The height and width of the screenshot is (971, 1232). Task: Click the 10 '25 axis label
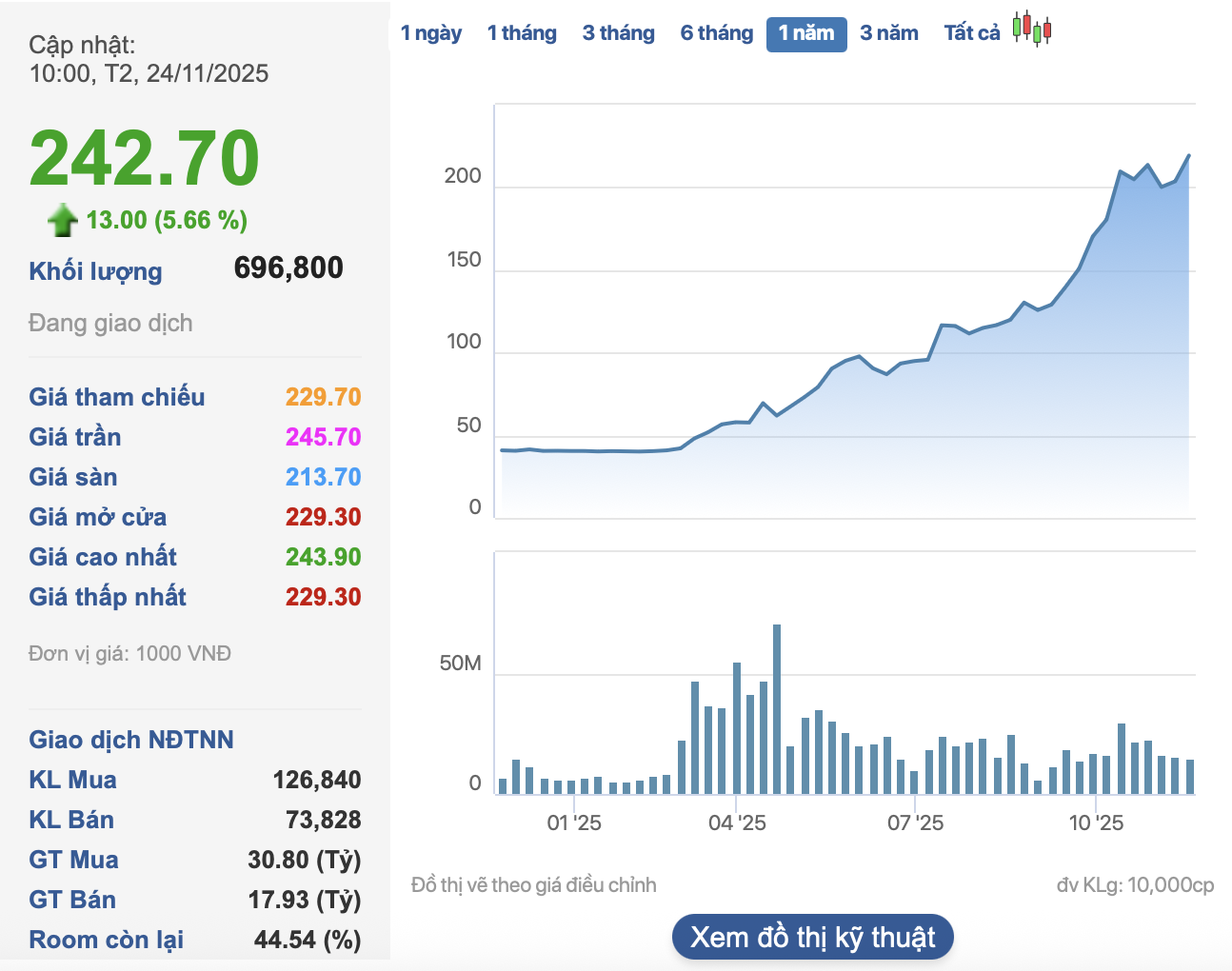click(x=1095, y=822)
